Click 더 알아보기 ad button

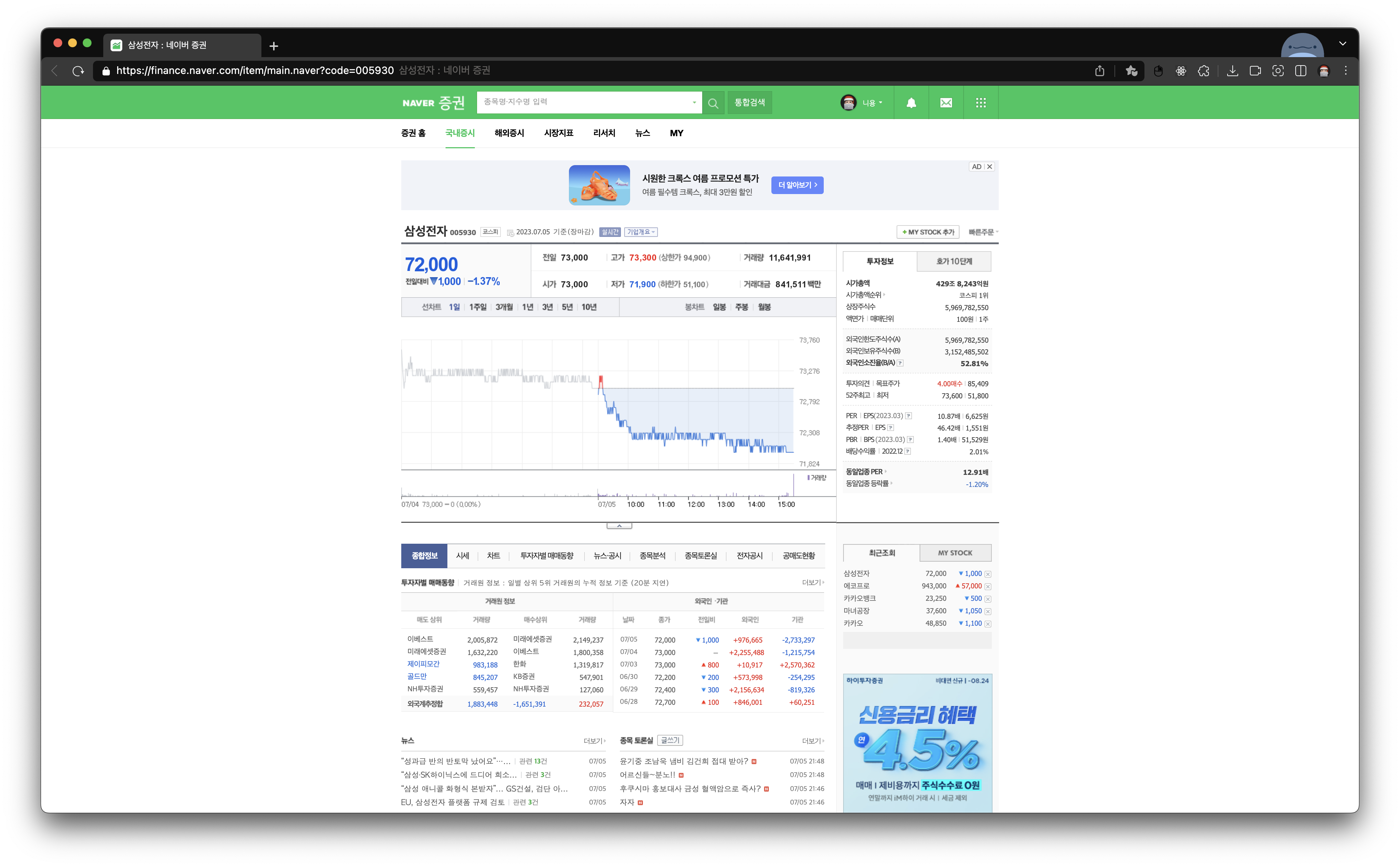797,185
